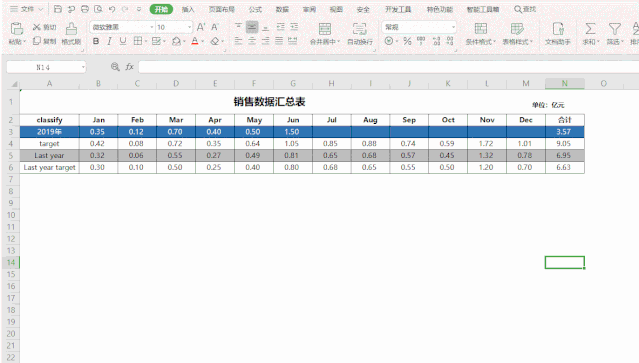Screen dimensions: 639x363
Task: Increase decimal places
Action: point(436,41)
